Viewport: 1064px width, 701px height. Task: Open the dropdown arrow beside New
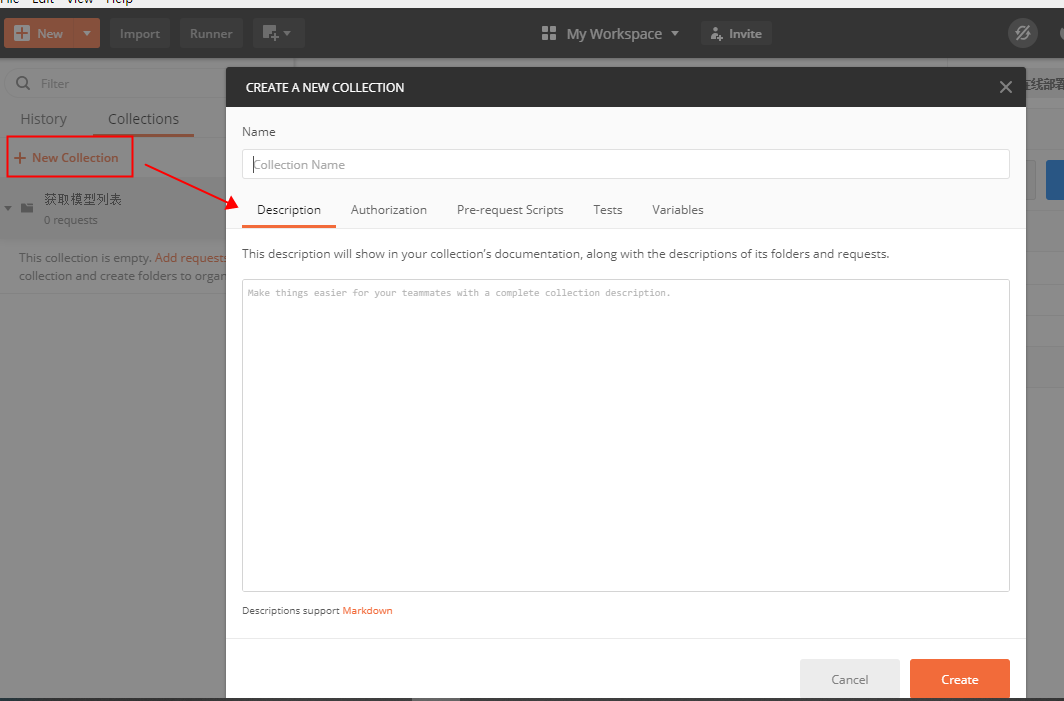point(87,33)
